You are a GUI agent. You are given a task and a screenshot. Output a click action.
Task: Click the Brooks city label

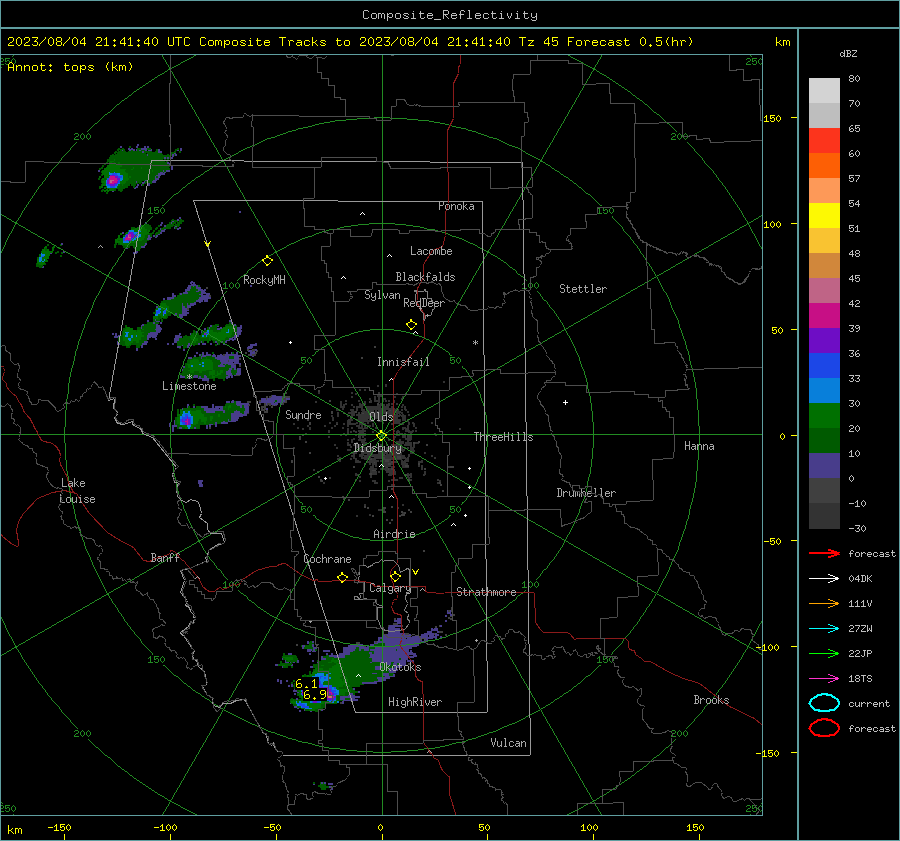pos(711,700)
